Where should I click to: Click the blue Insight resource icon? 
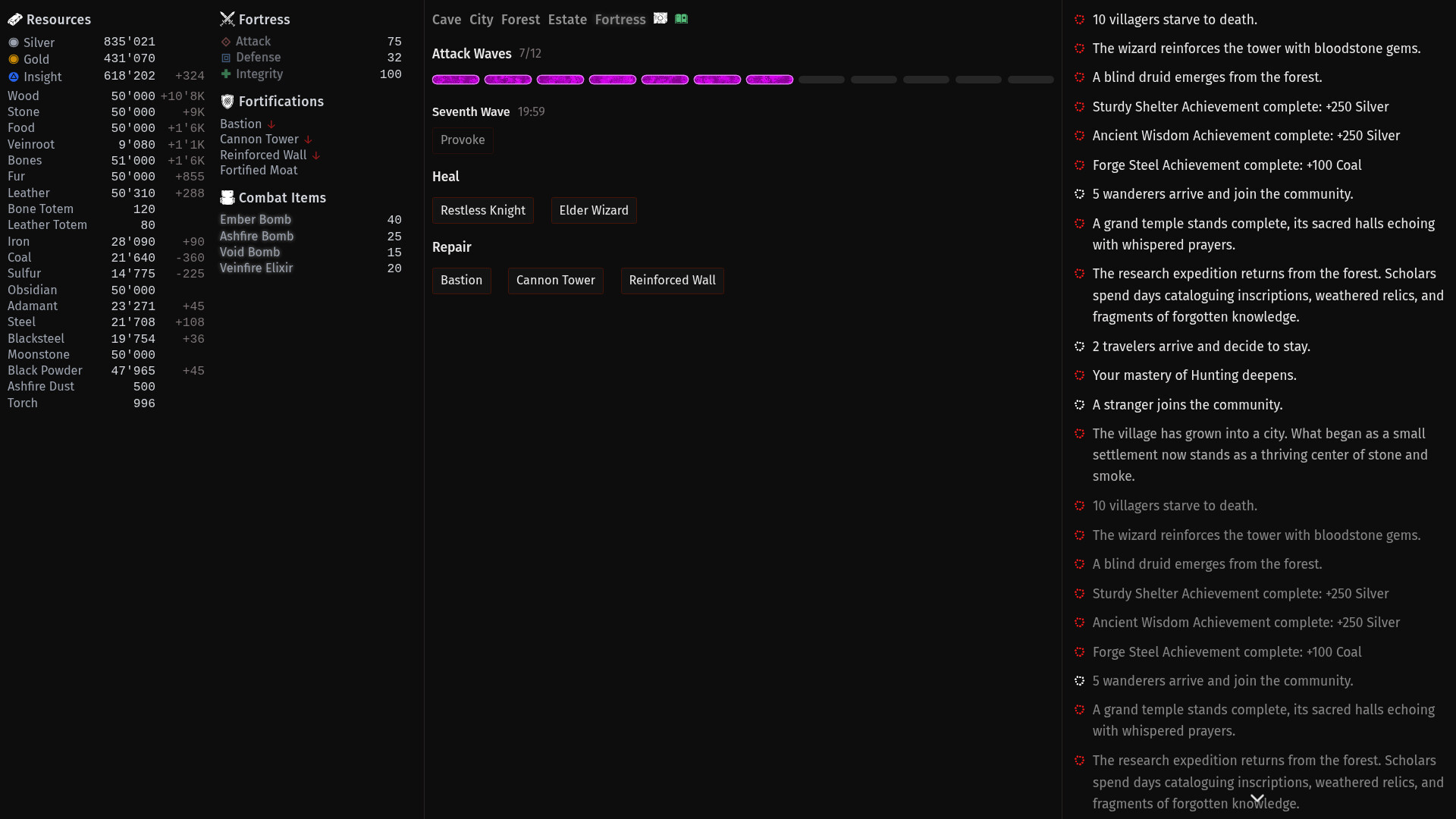(14, 77)
